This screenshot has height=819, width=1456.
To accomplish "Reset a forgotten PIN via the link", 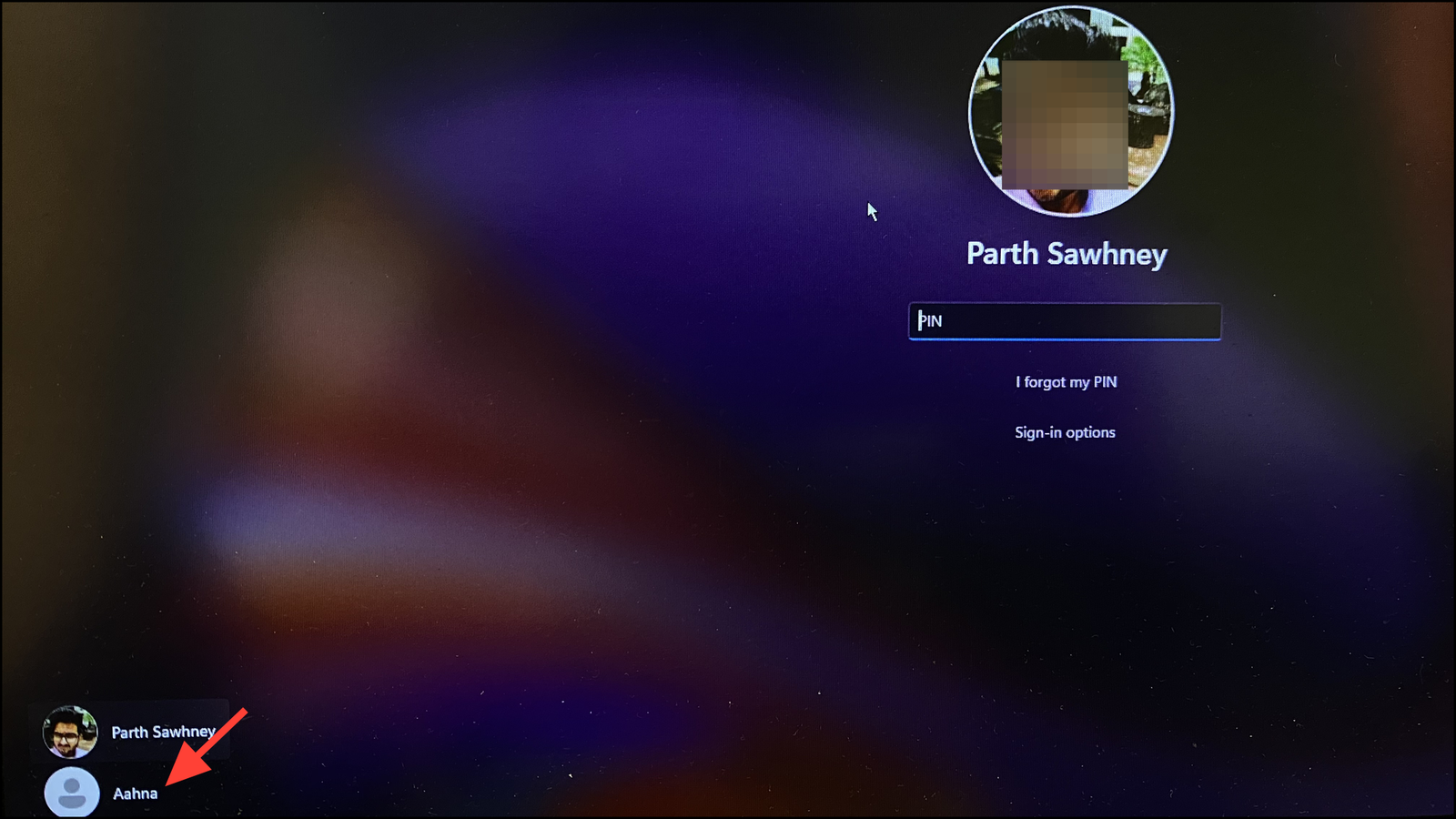I will (x=1066, y=382).
